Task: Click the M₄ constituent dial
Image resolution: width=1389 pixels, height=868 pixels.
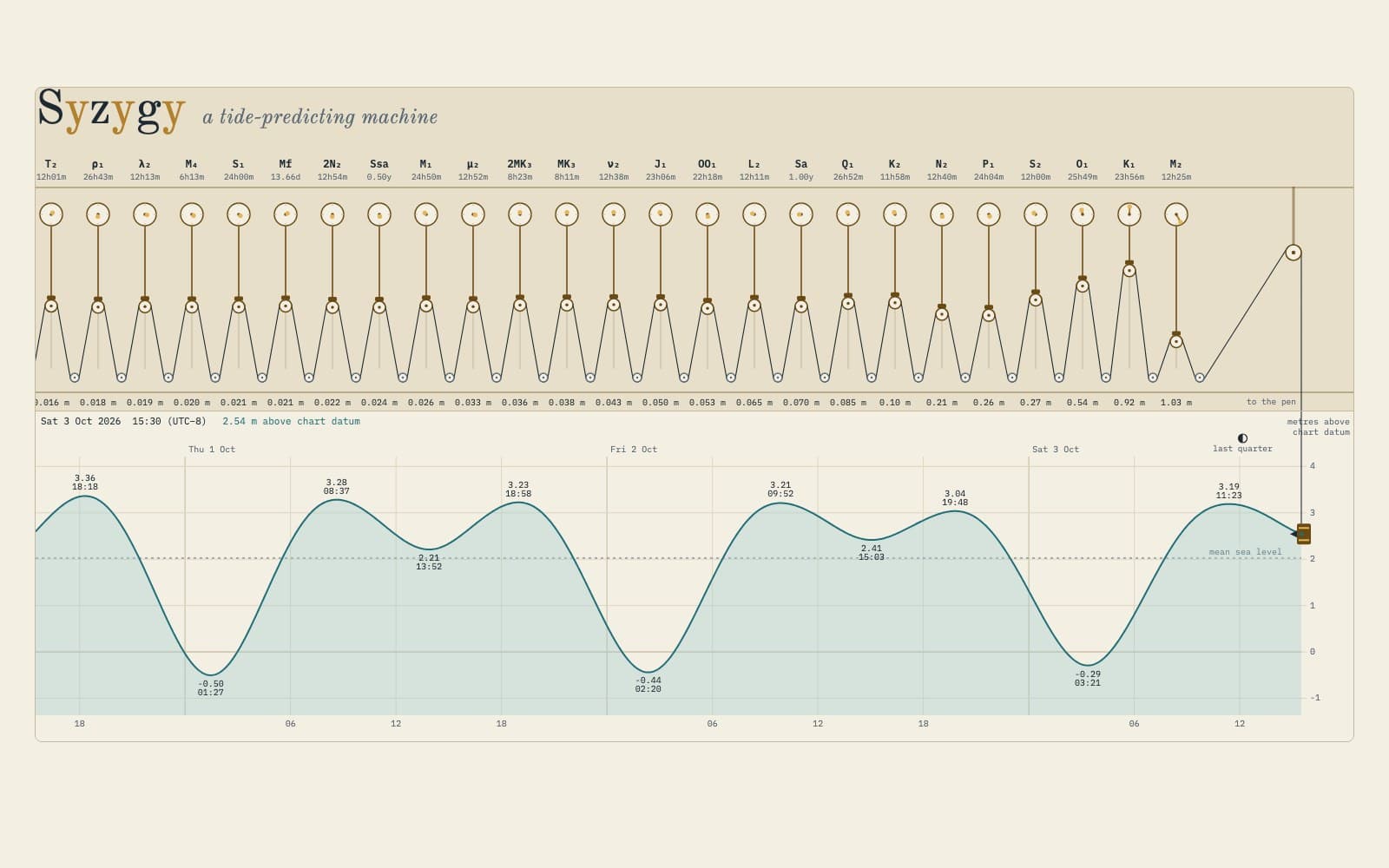Action: 192,214
